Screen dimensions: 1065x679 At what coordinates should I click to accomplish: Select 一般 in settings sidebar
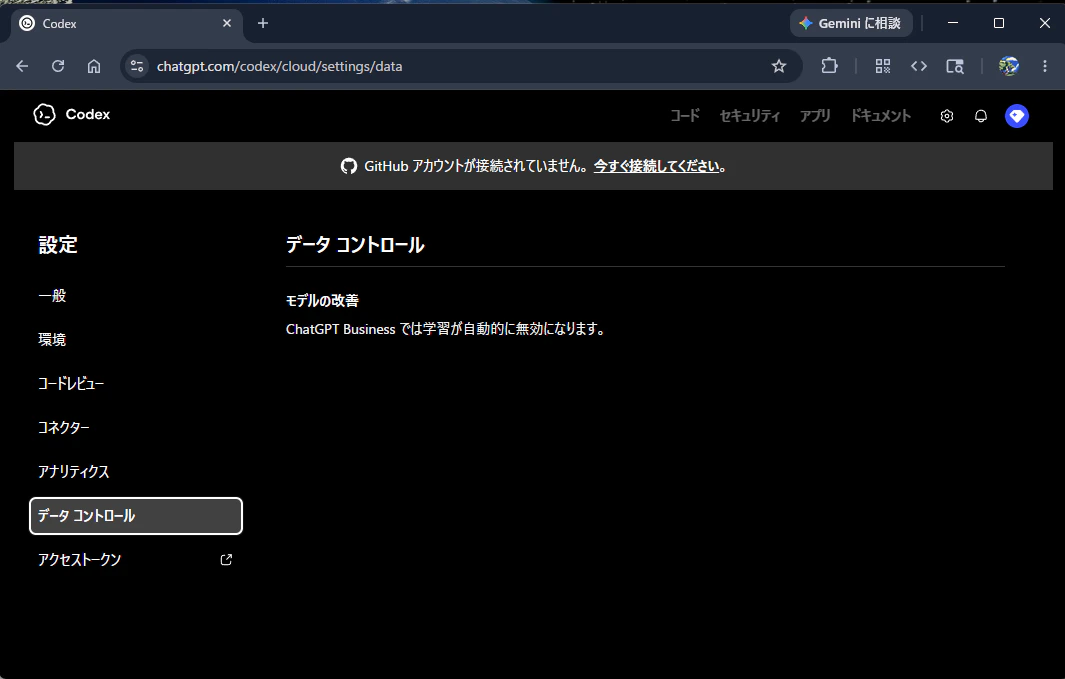tap(136, 296)
